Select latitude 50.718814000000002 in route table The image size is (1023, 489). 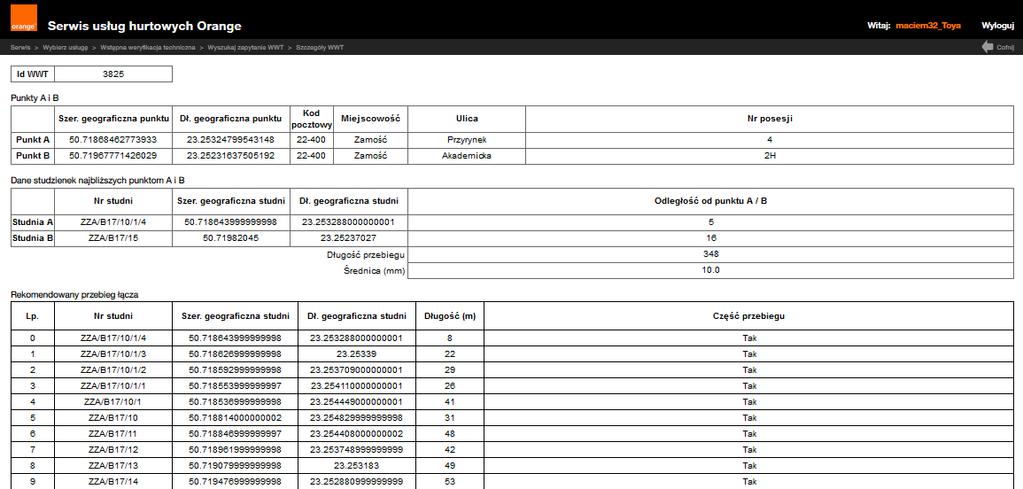[x=235, y=418]
